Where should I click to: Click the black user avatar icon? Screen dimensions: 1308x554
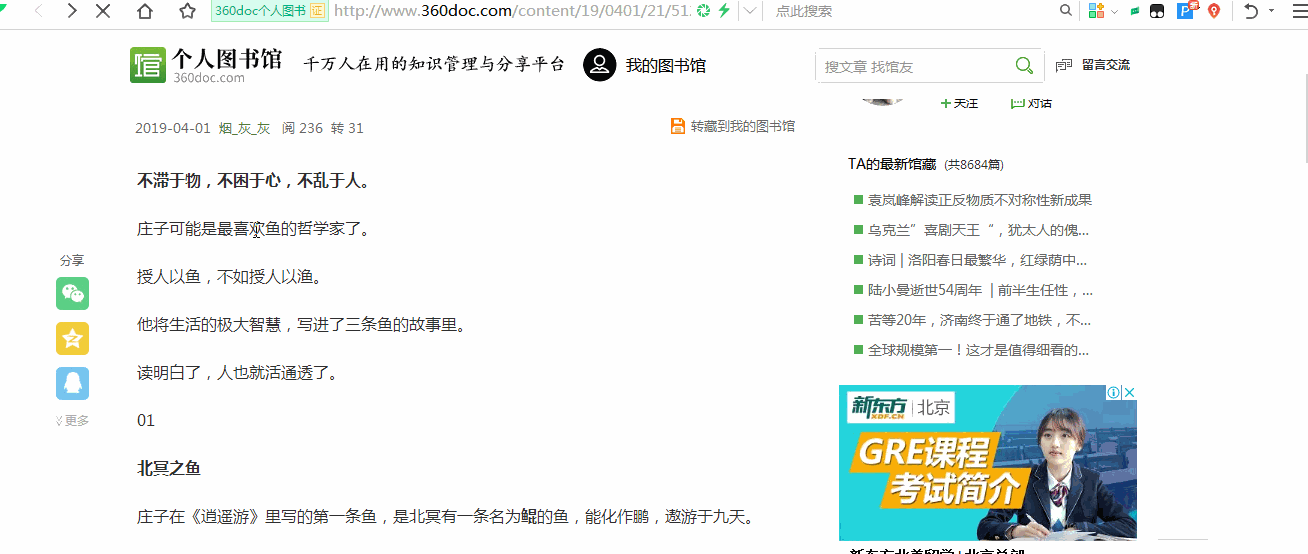(599, 65)
